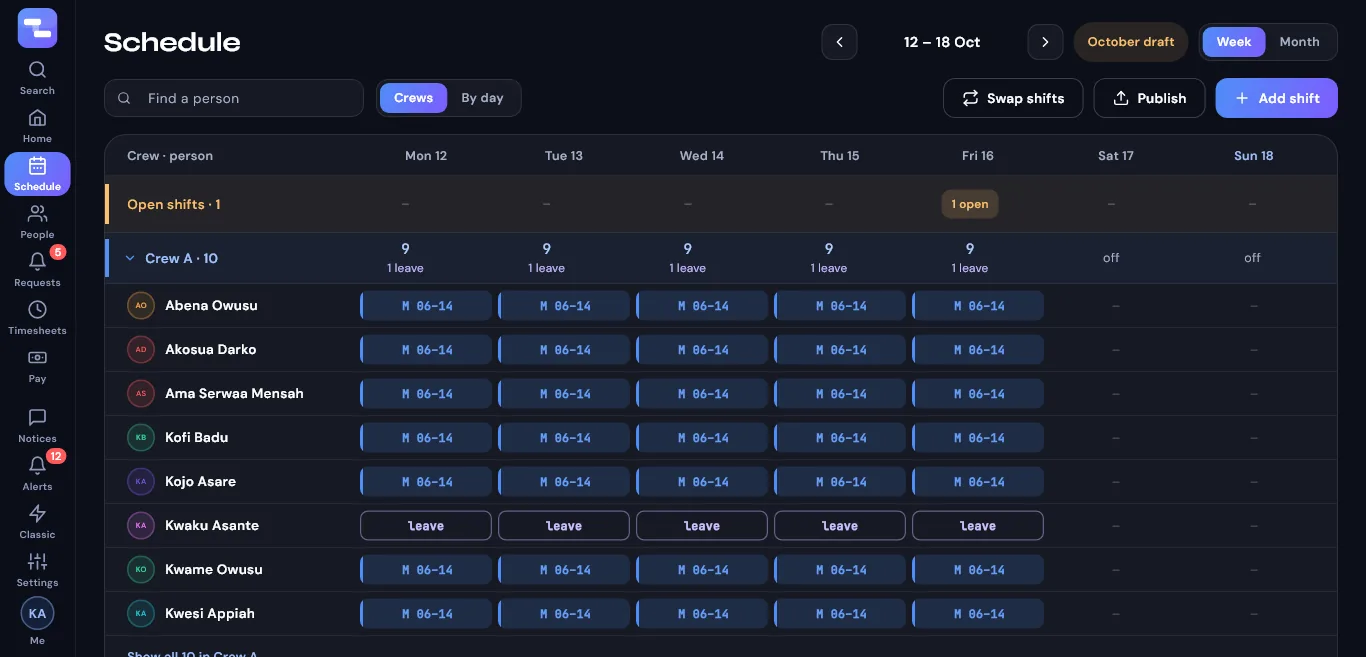This screenshot has width=1366, height=657.
Task: Click Kwaku Asante's avatar
Action: (x=141, y=526)
